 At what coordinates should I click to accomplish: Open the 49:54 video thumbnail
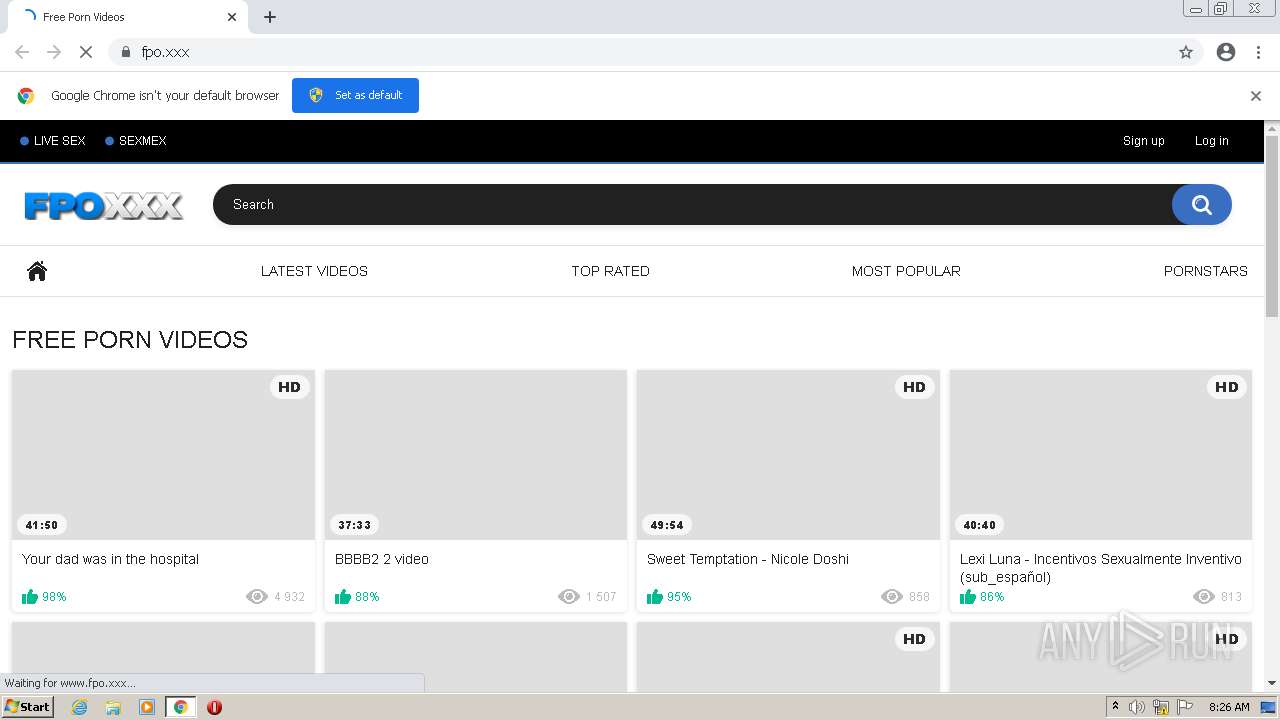tap(788, 455)
